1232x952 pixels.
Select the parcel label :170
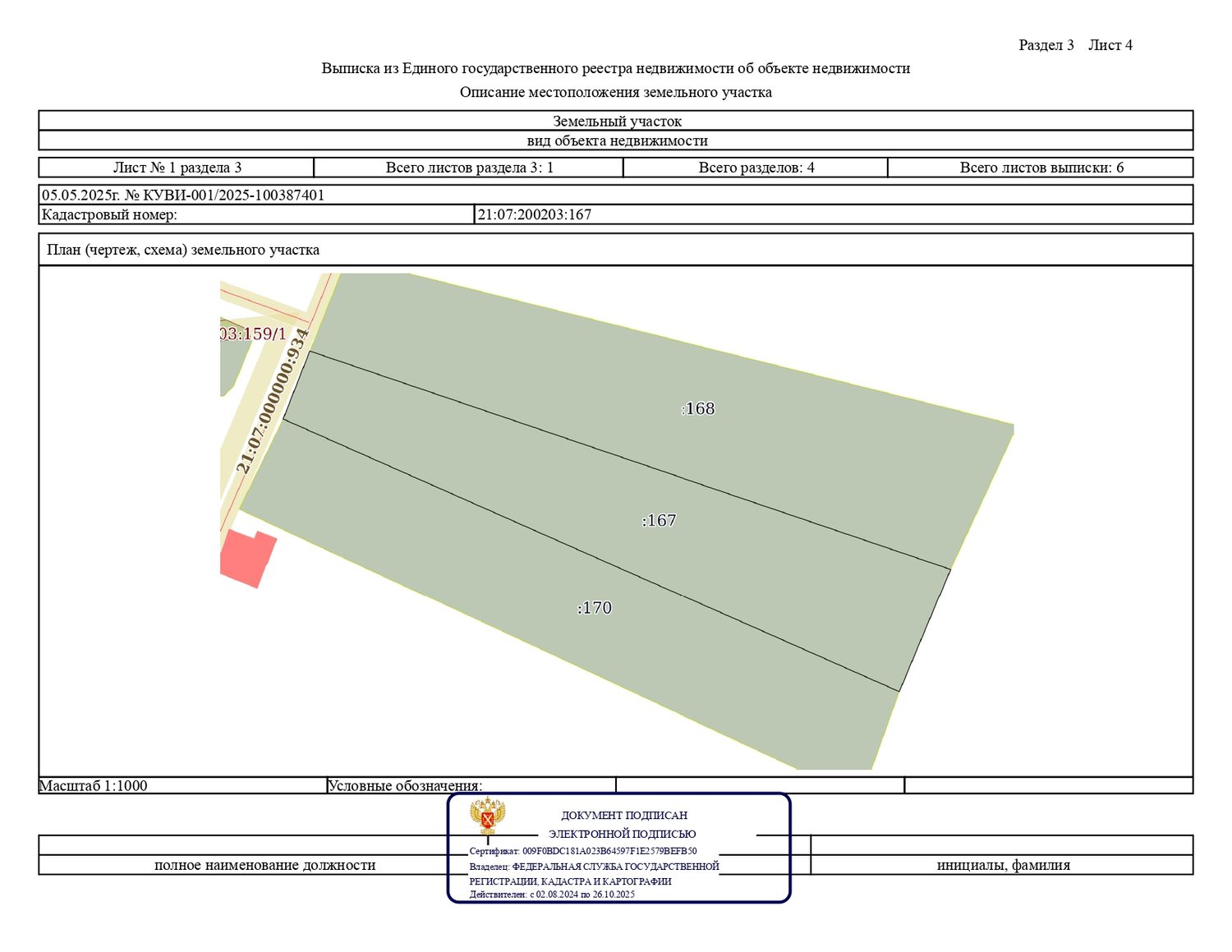coord(595,608)
